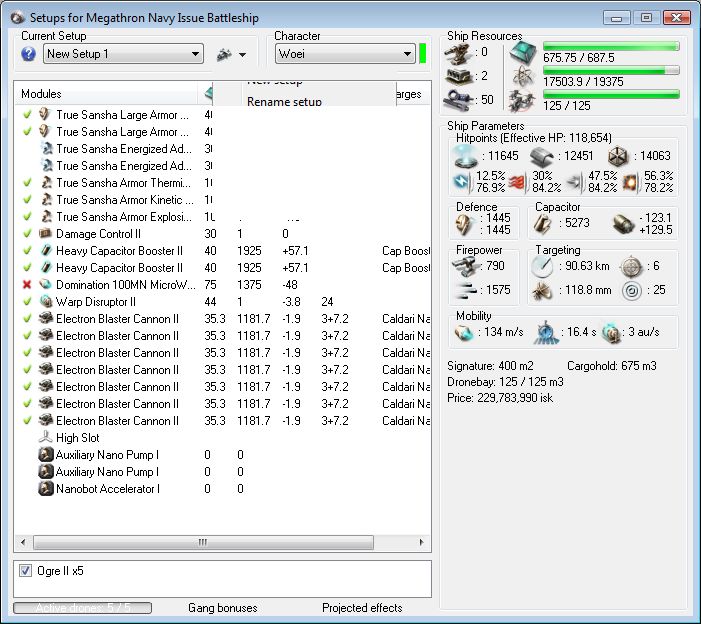Click the align time icon 16.4 s

pyautogui.click(x=546, y=333)
